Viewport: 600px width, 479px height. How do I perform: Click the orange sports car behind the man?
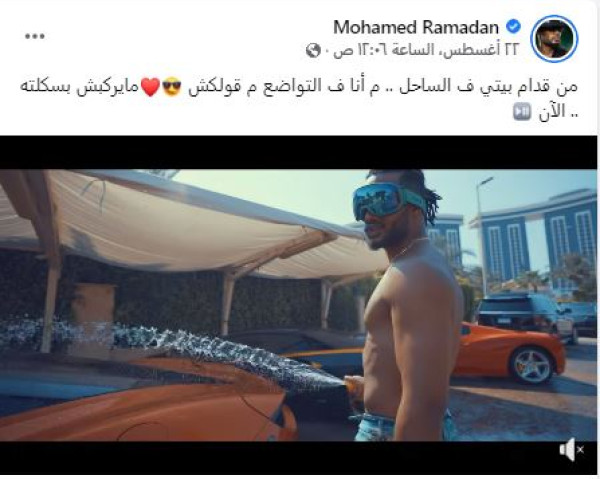pos(509,352)
